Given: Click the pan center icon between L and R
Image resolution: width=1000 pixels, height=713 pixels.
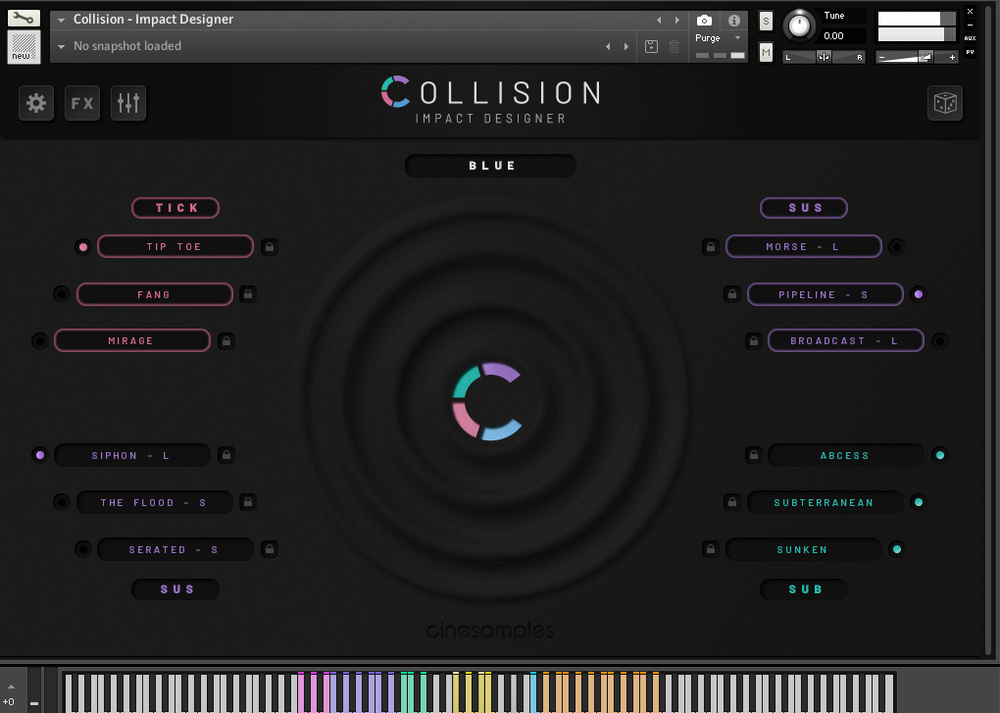Looking at the screenshot, I should (x=824, y=57).
